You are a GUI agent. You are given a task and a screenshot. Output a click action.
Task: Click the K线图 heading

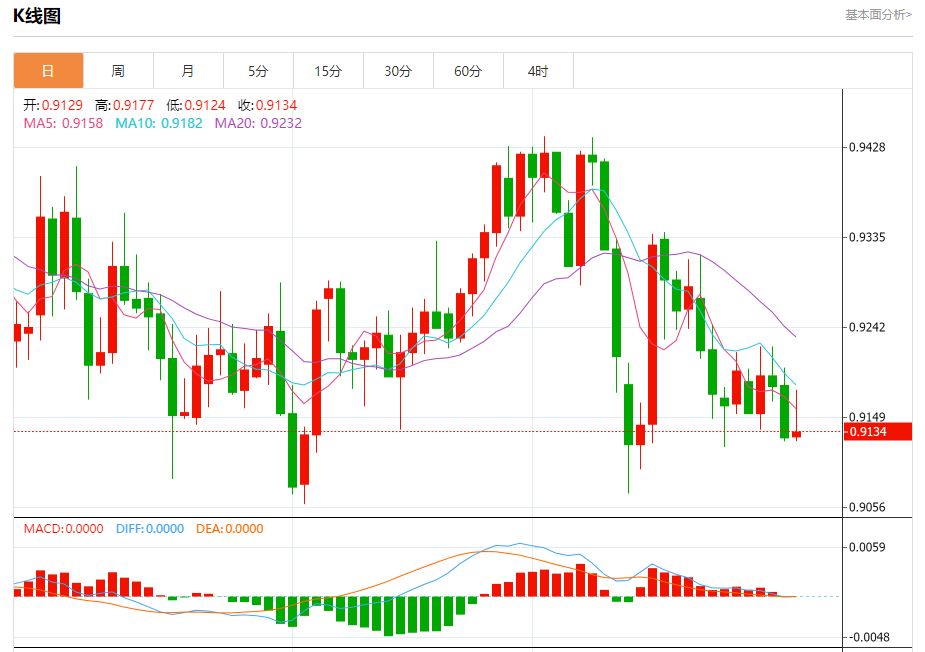click(x=37, y=16)
